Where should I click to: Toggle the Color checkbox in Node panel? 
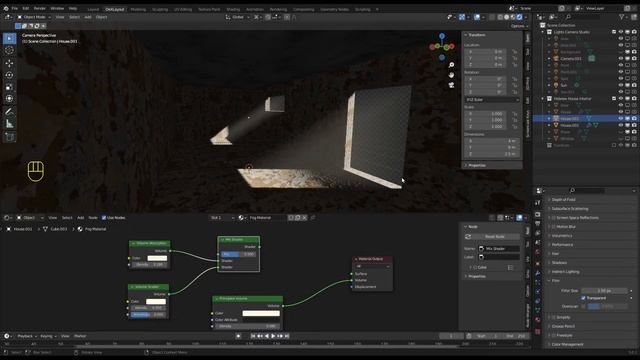[x=475, y=268]
